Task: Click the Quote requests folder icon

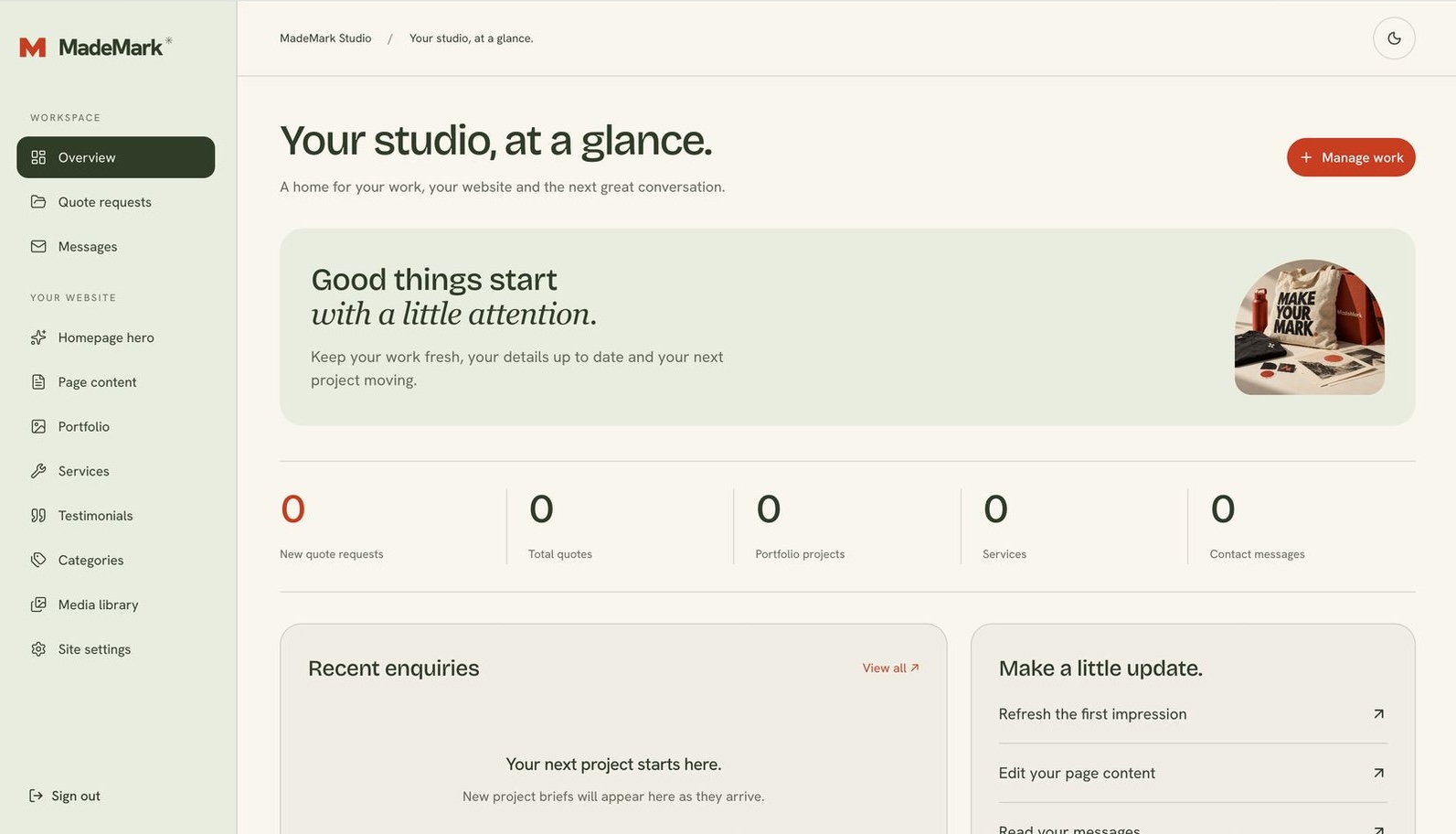Action: click(38, 202)
